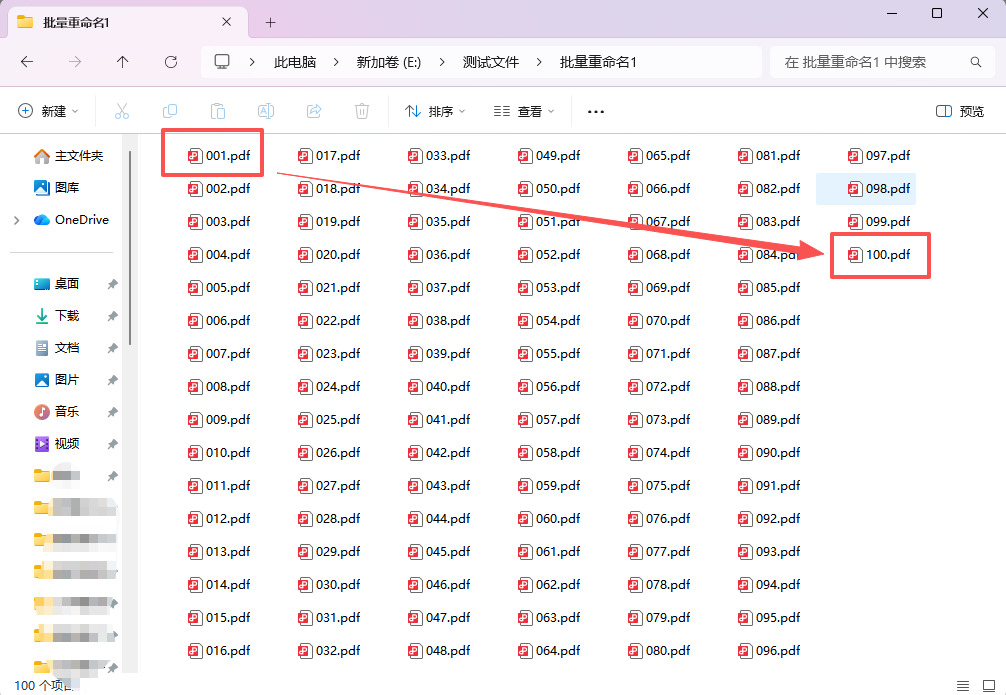
Task: Go up one folder level
Action: (x=123, y=62)
